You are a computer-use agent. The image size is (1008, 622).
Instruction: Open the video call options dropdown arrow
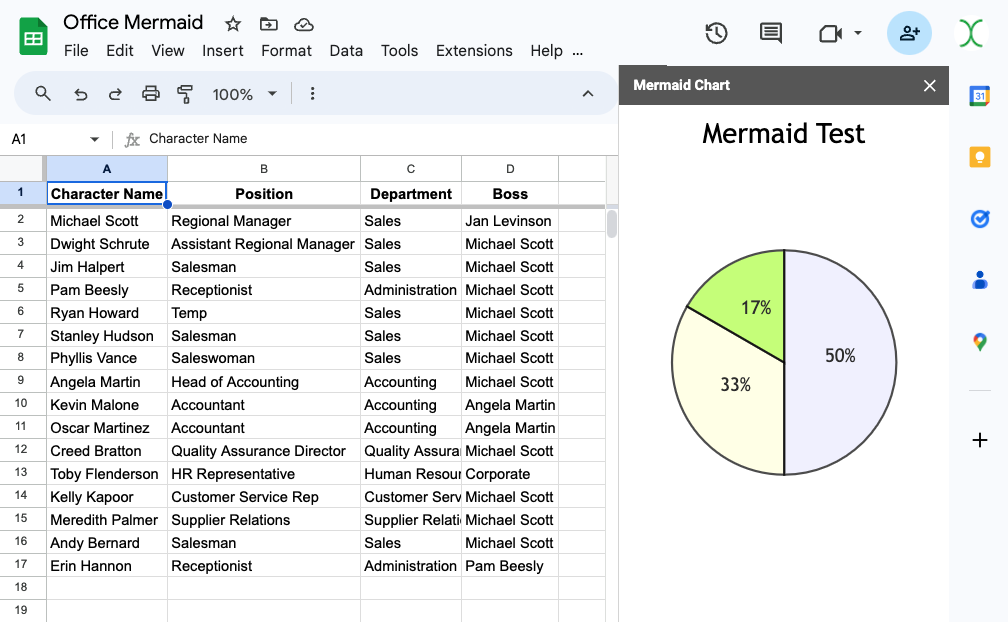[858, 34]
